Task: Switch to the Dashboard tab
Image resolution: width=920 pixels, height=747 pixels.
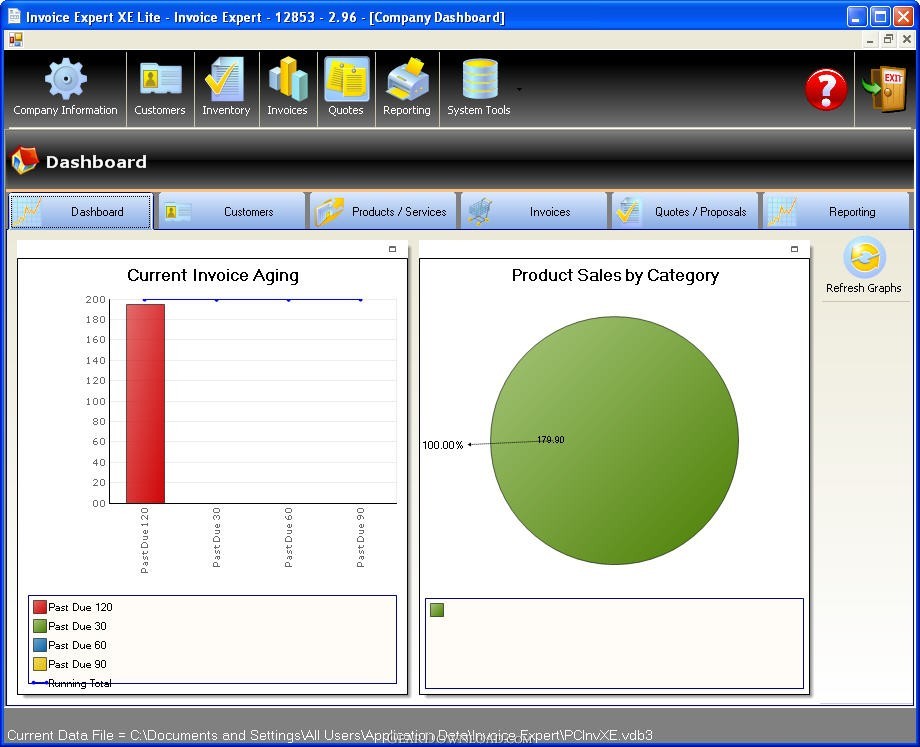Action: 81,211
